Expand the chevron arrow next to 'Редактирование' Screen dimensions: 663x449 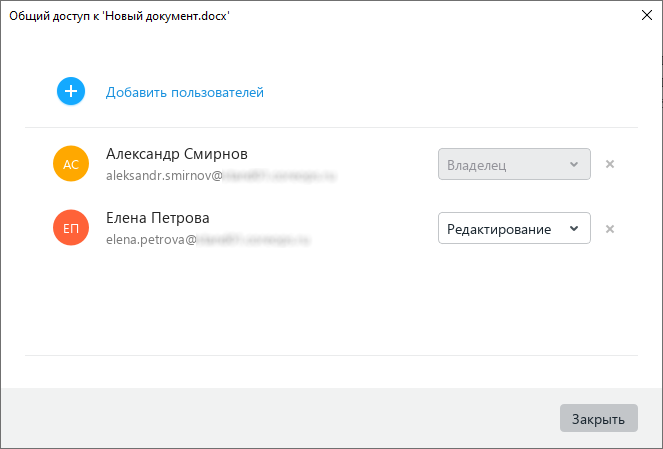pos(573,229)
